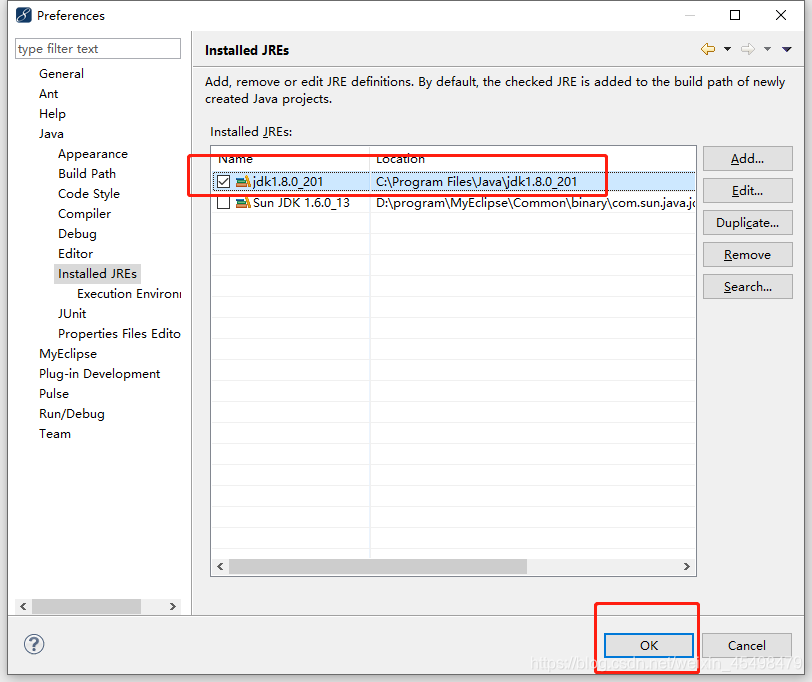Select Team in the tree
Screen dimensions: 812x682
(x=55, y=434)
